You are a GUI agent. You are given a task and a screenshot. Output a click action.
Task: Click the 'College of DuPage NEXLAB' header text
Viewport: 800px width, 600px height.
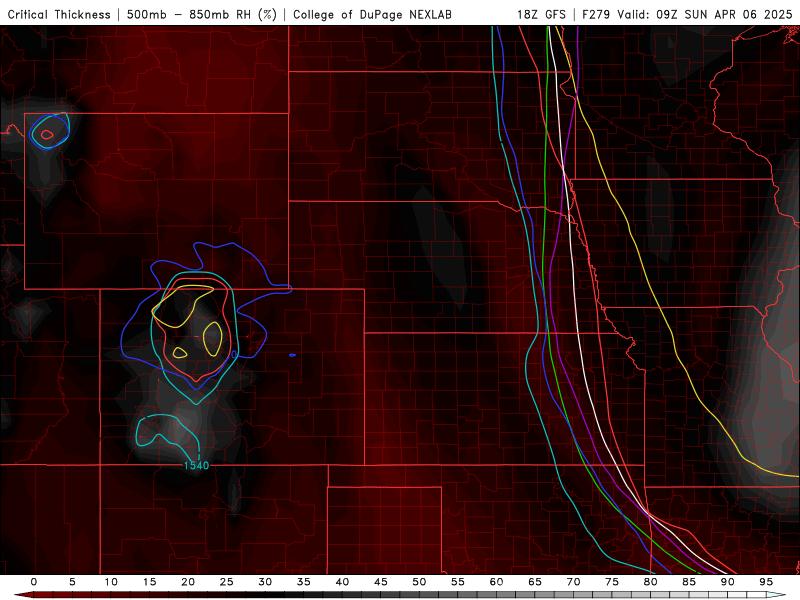coord(372,14)
